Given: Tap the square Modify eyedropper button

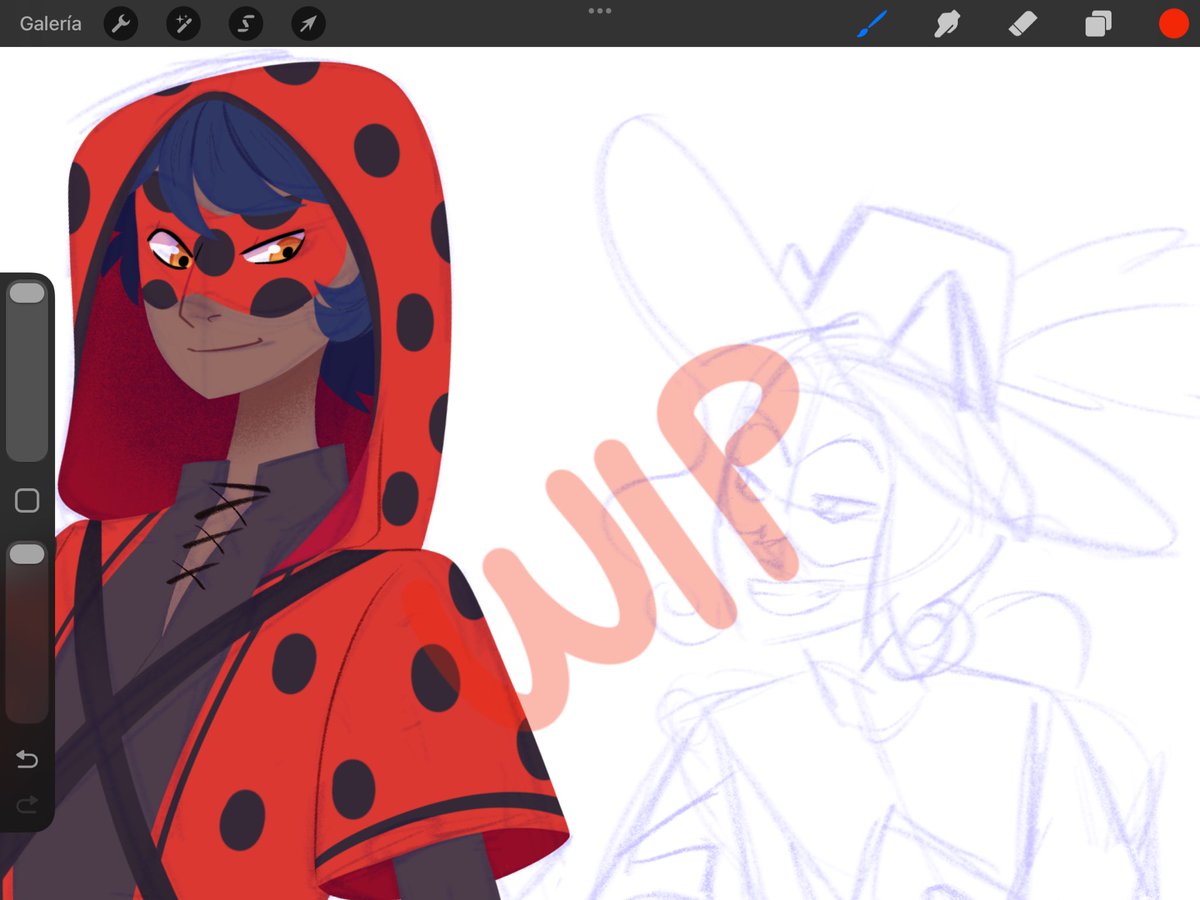Looking at the screenshot, I should (27, 501).
